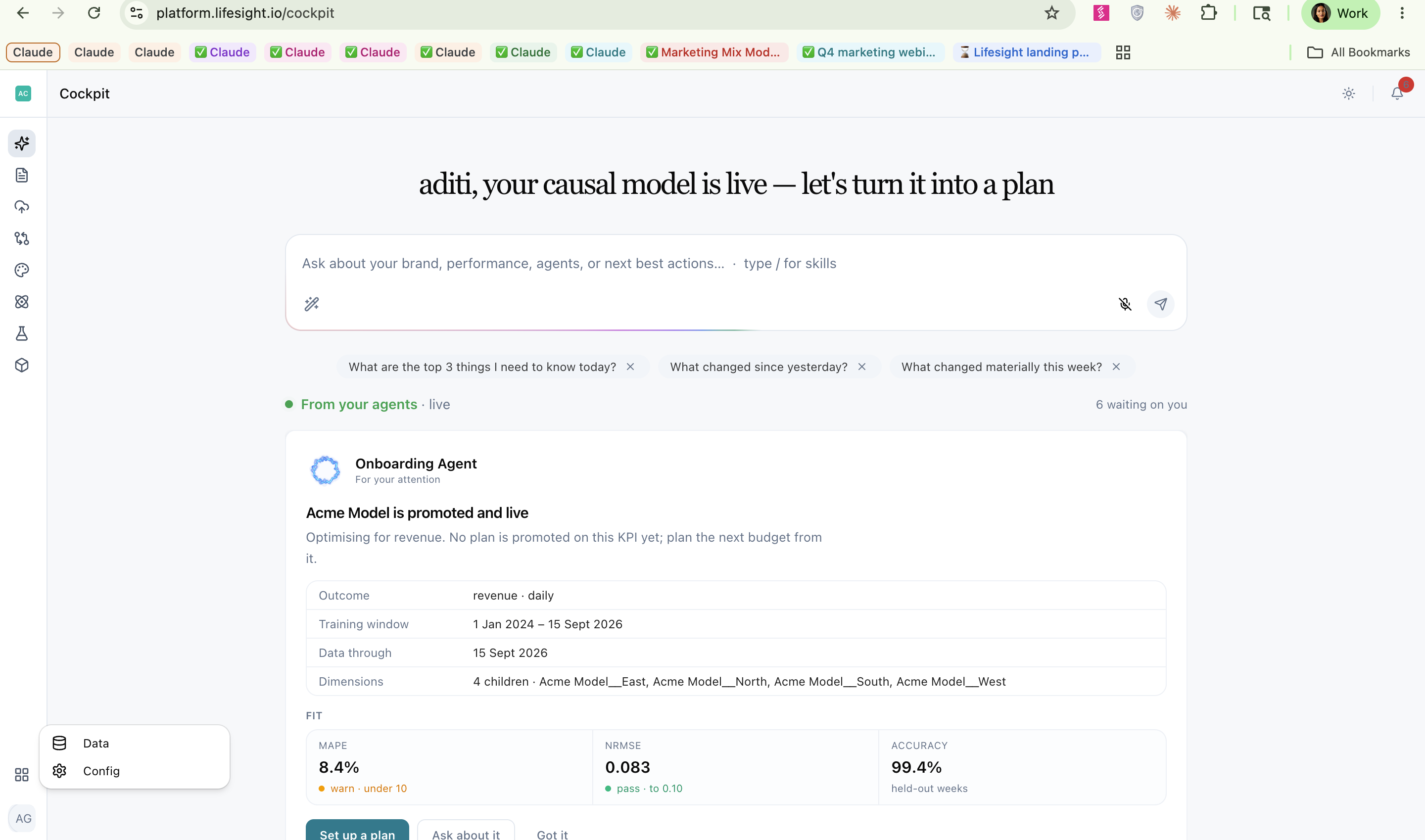Viewport: 1425px width, 840px height.
Task: Send the message with paper-plane icon
Action: 1160,304
